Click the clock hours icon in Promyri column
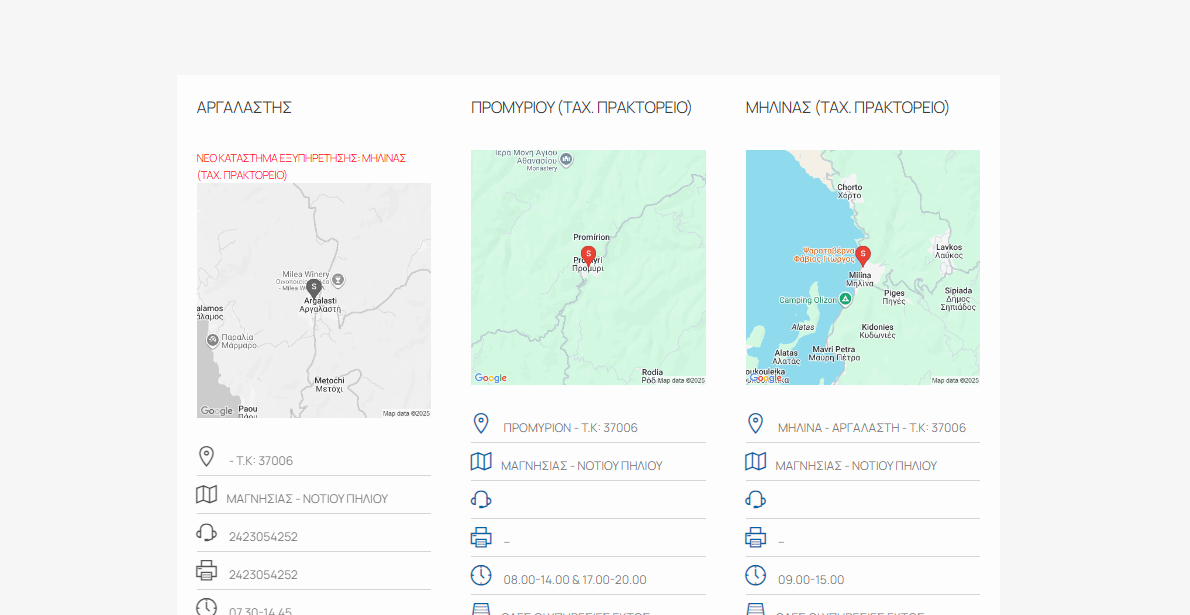Screen dimensions: 1190x615 coord(481,576)
